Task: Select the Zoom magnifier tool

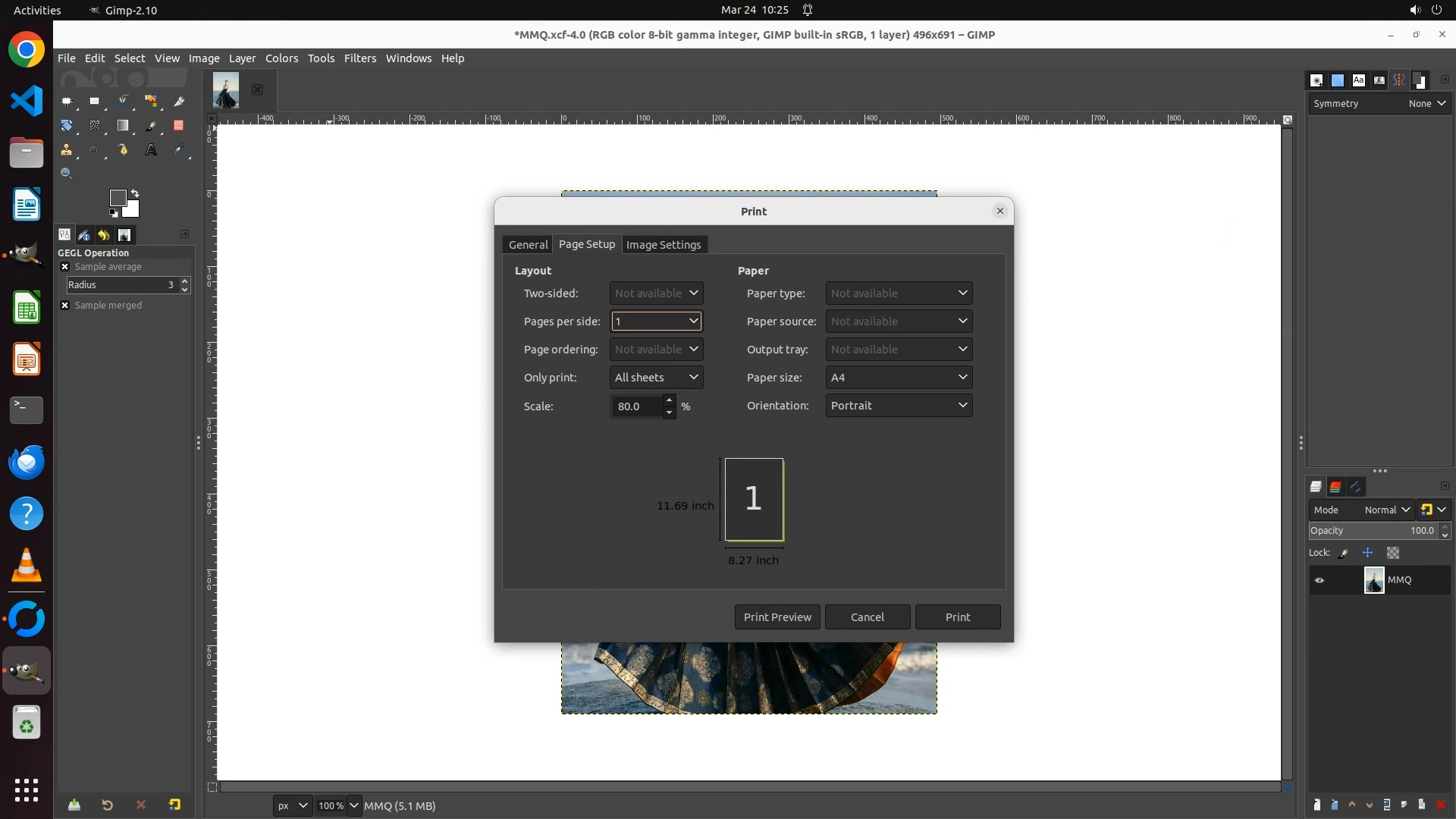Action: pyautogui.click(x=66, y=174)
